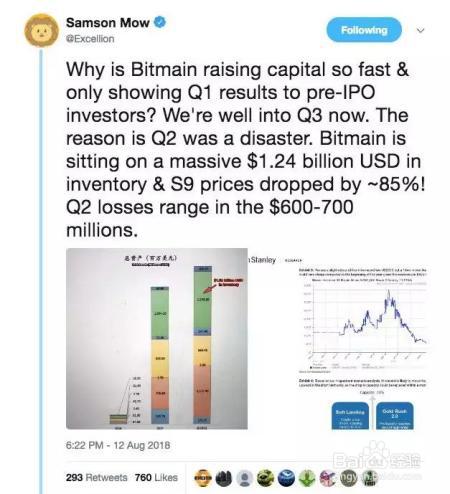Open the green arrow liker avatar
The width and height of the screenshot is (450, 494).
click(x=307, y=478)
